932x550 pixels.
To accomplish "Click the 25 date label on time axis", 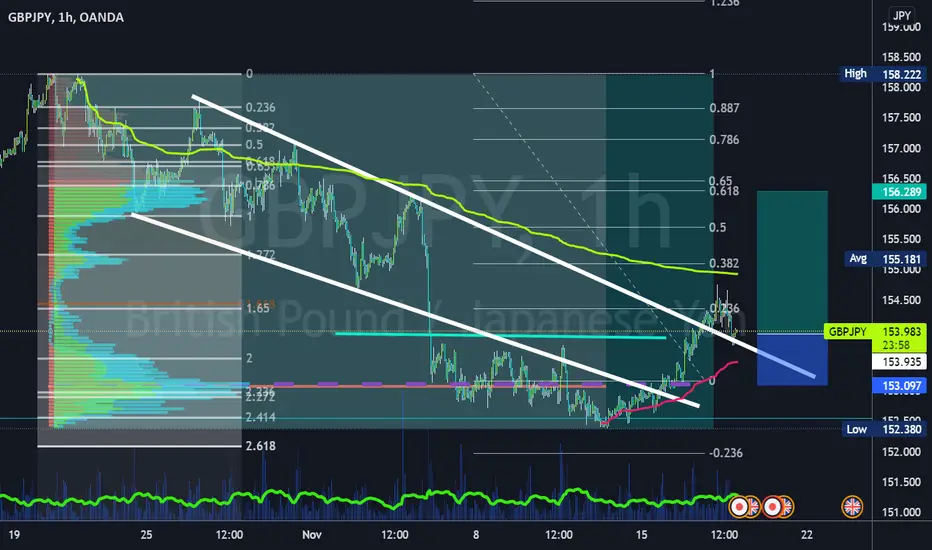I will (146, 535).
